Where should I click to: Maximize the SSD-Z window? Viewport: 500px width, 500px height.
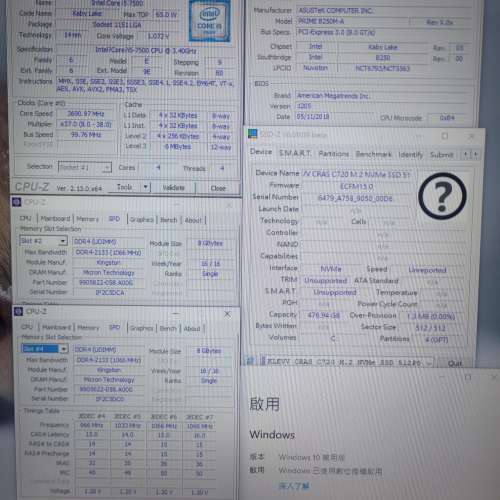point(445,136)
